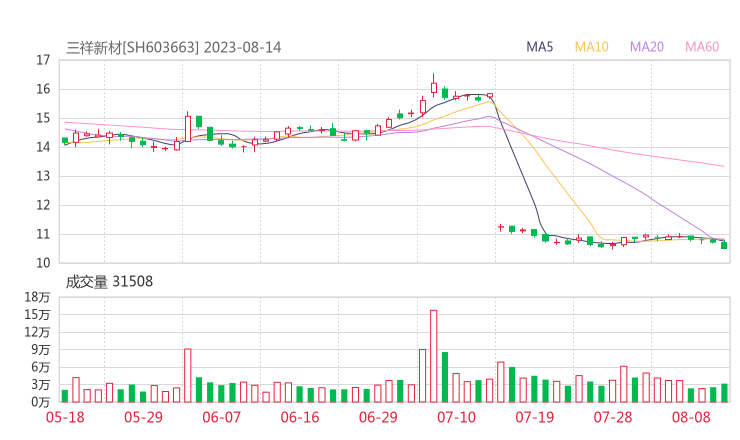740x440 pixels.
Task: Click the 05-18 date axis label
Action: point(65,417)
